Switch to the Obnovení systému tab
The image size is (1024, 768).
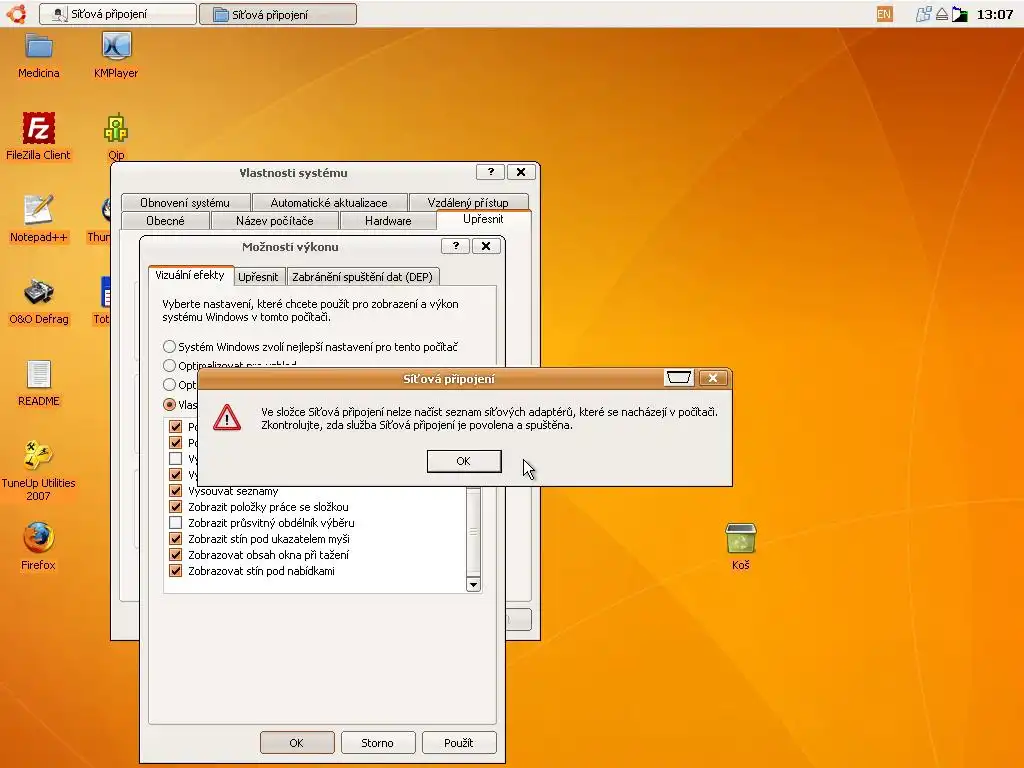pos(185,202)
